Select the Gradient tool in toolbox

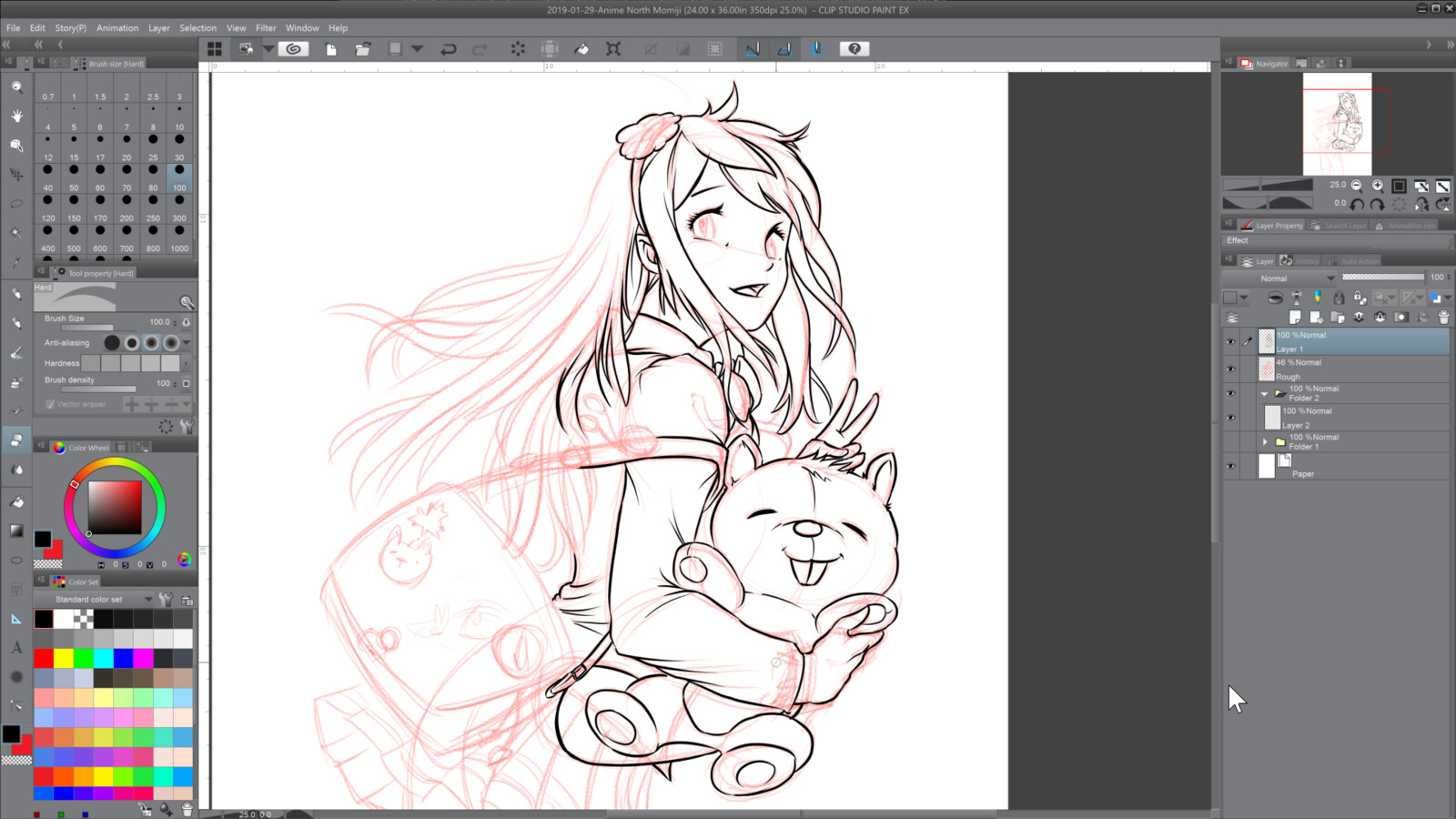pyautogui.click(x=16, y=531)
